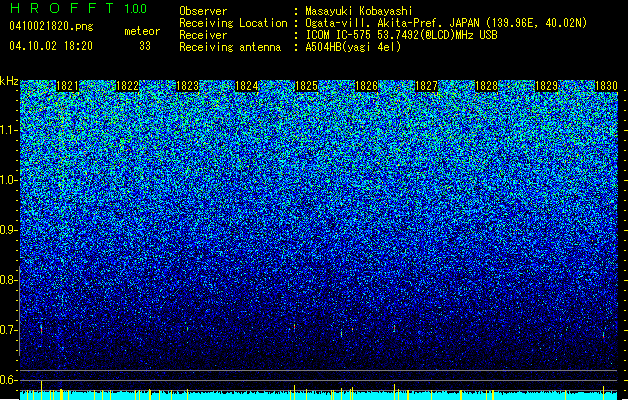Click the meteor echo just before 1830
Image resolution: width=629 pixels, height=400 pixels.
603,334
